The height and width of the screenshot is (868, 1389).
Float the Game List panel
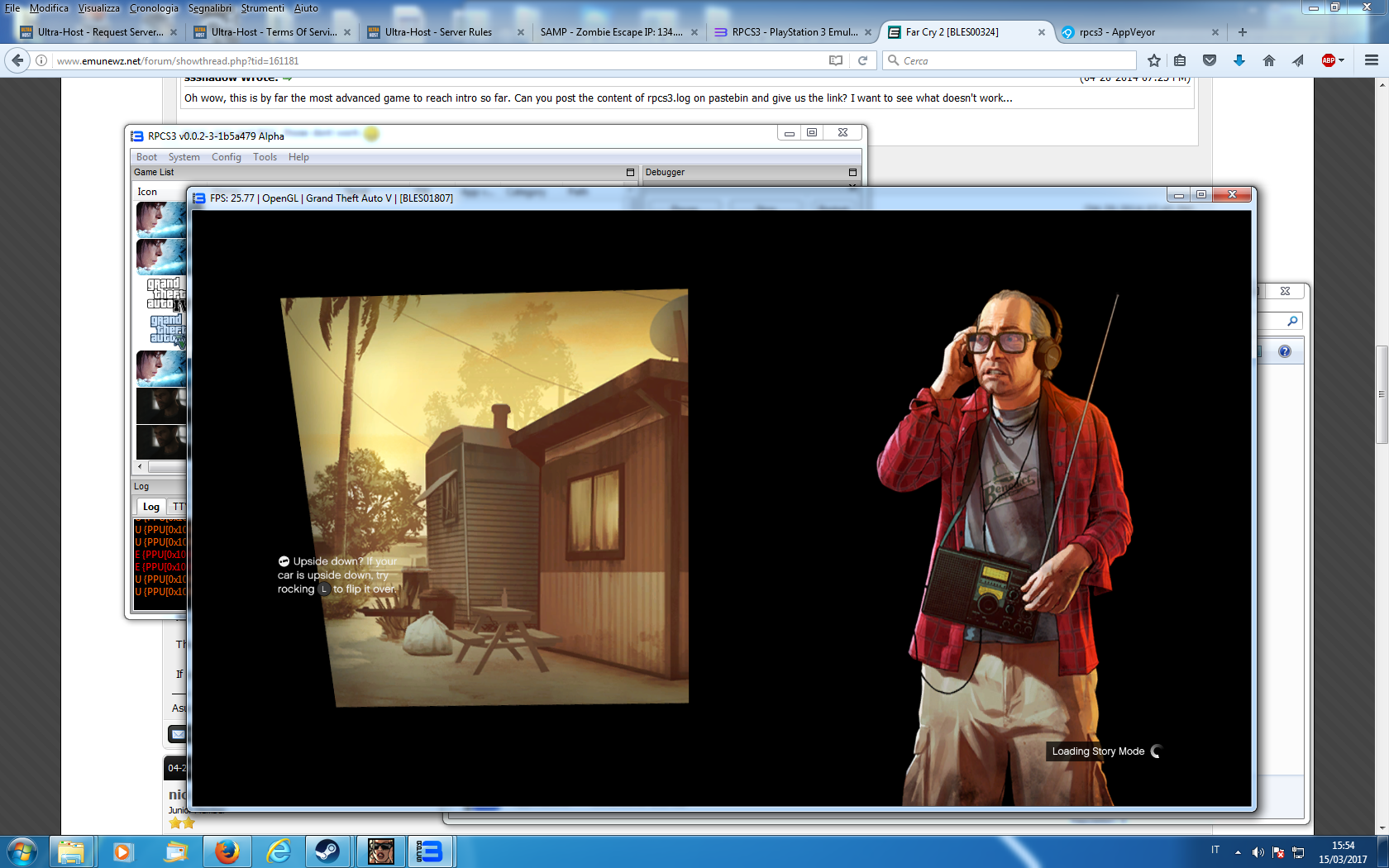coord(630,172)
